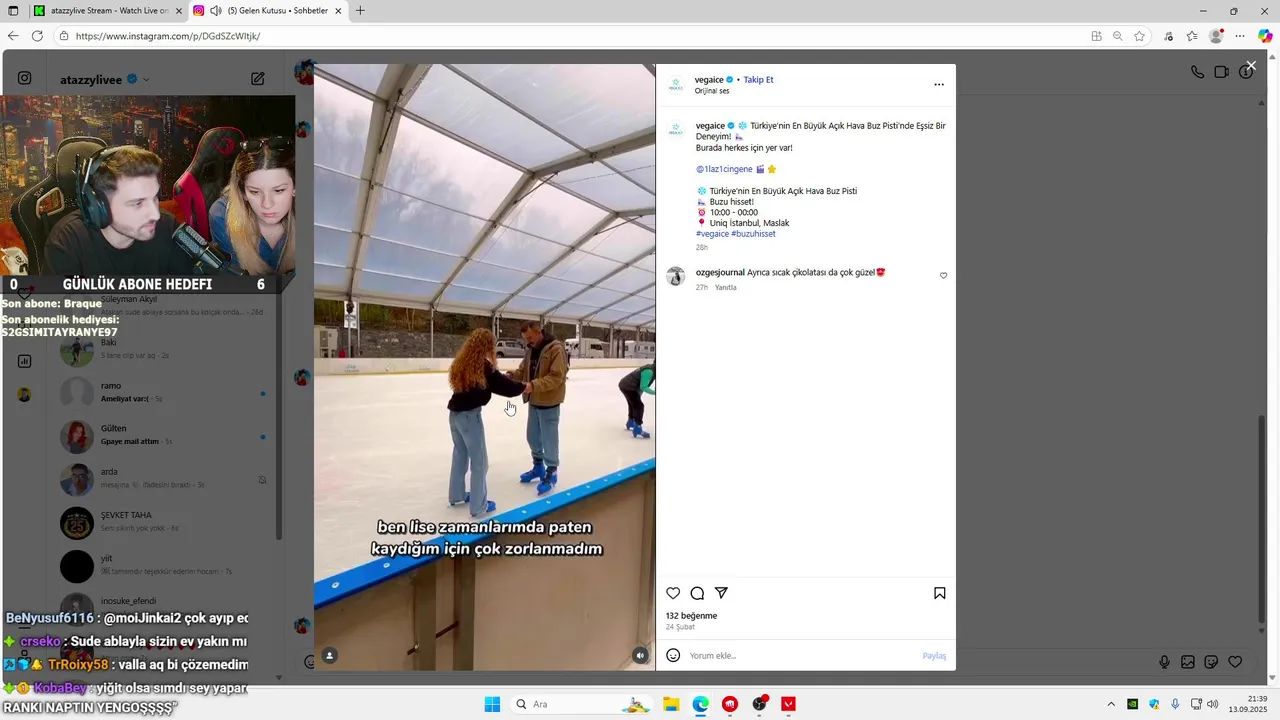Open the chat with yiit

click(x=165, y=565)
